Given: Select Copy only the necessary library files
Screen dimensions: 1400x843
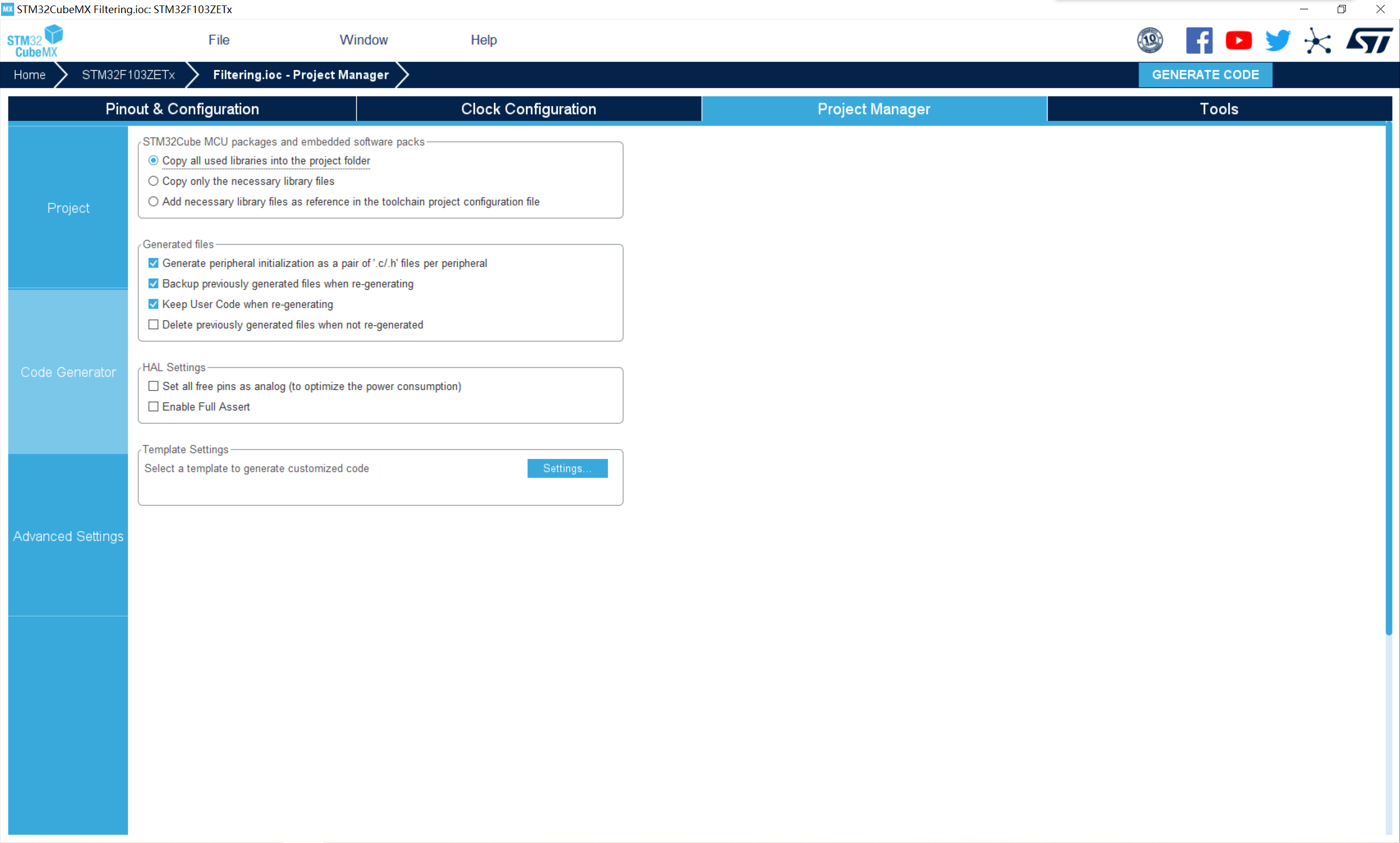Looking at the screenshot, I should (x=153, y=181).
